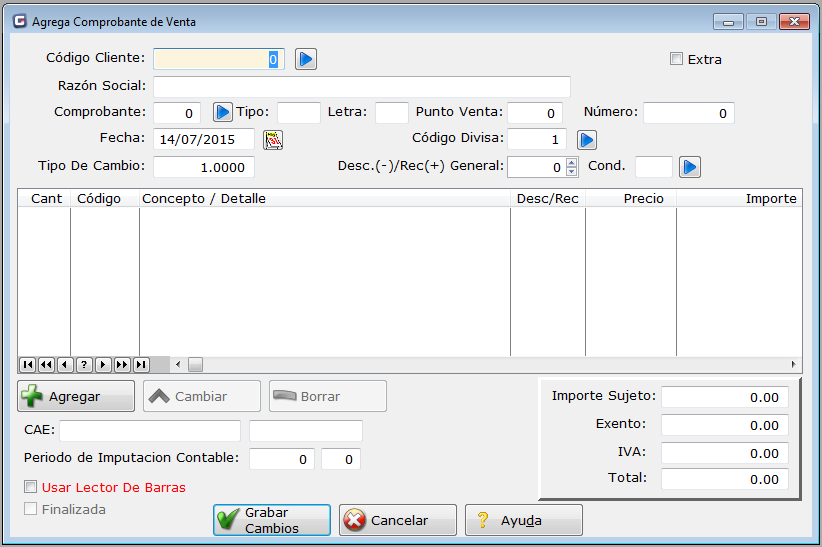The width and height of the screenshot is (822, 547).
Task: Go to next record in grid navigator
Action: coord(103,365)
